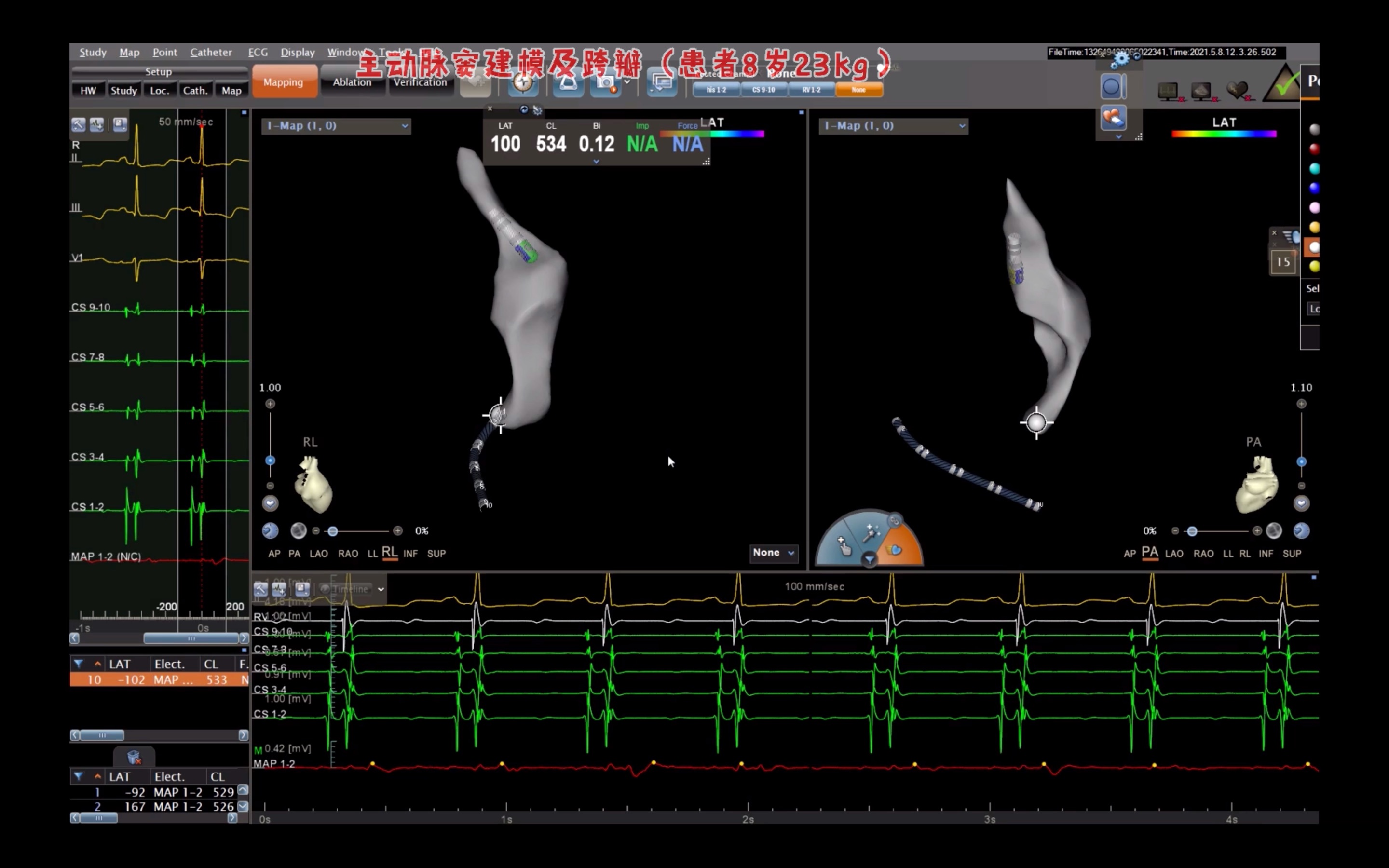Toggle the CS 9-10 reference channel
The image size is (1389, 868).
coord(763,90)
